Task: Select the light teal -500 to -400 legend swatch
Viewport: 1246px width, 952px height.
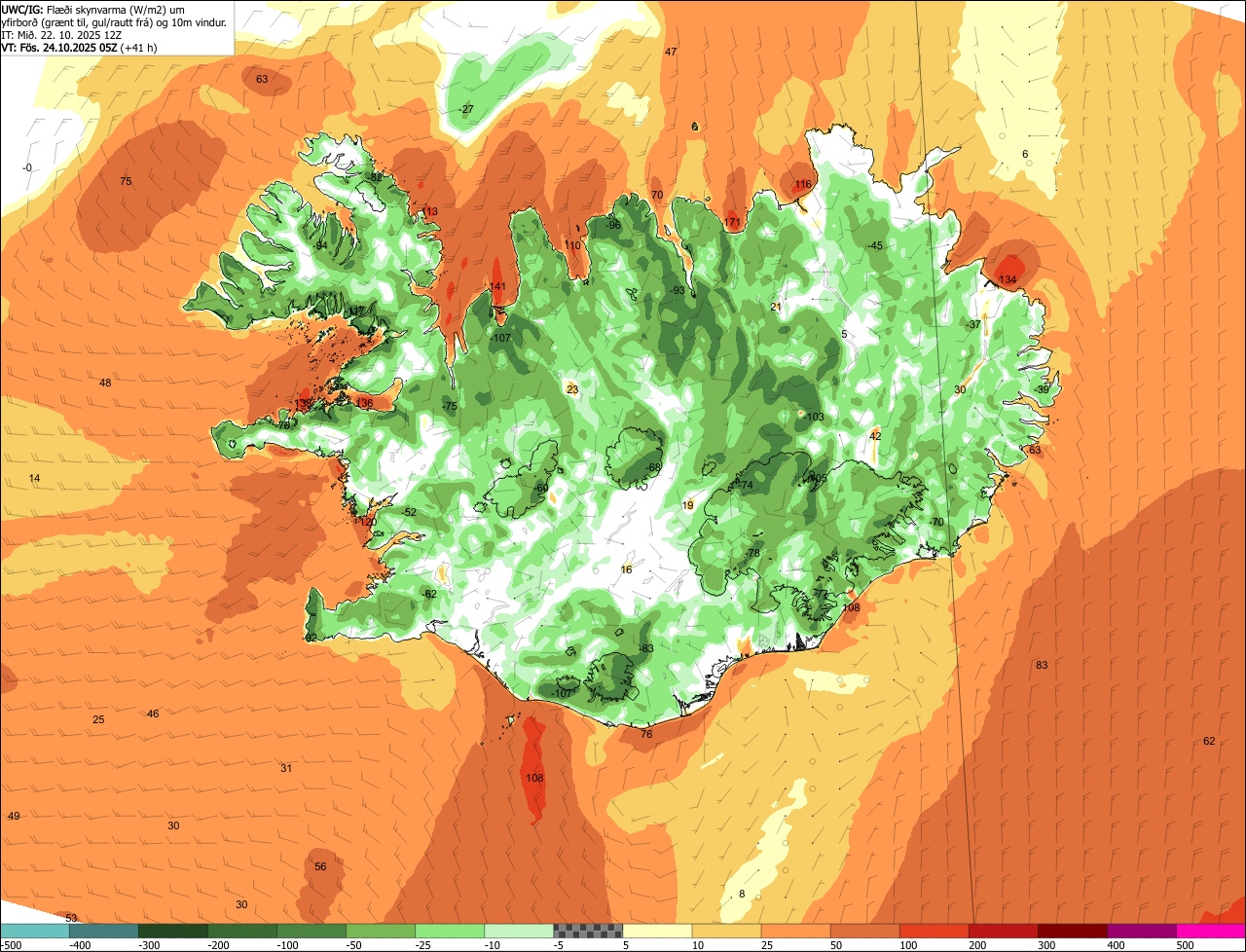Action: tap(34, 931)
